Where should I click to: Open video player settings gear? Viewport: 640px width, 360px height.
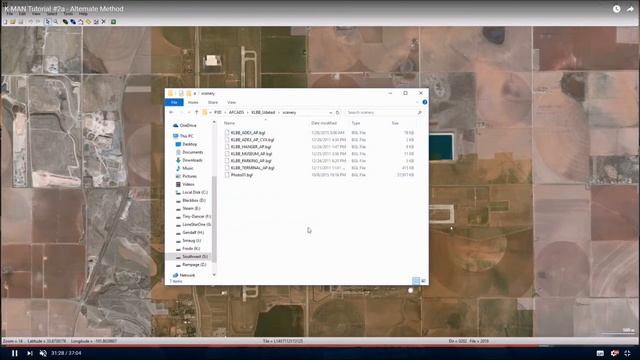(x=614, y=353)
